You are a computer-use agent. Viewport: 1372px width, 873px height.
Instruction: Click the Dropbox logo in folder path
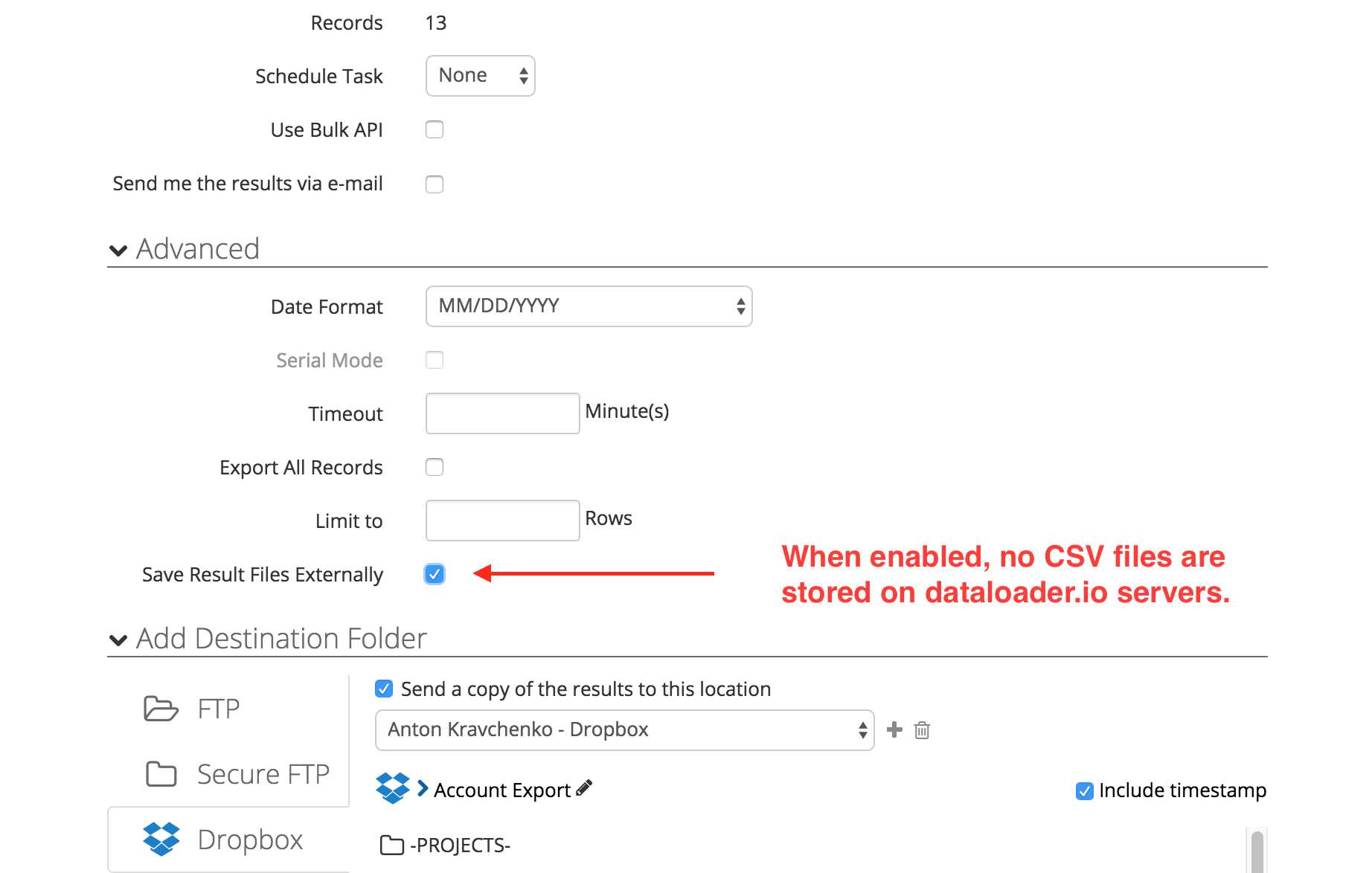[x=392, y=788]
